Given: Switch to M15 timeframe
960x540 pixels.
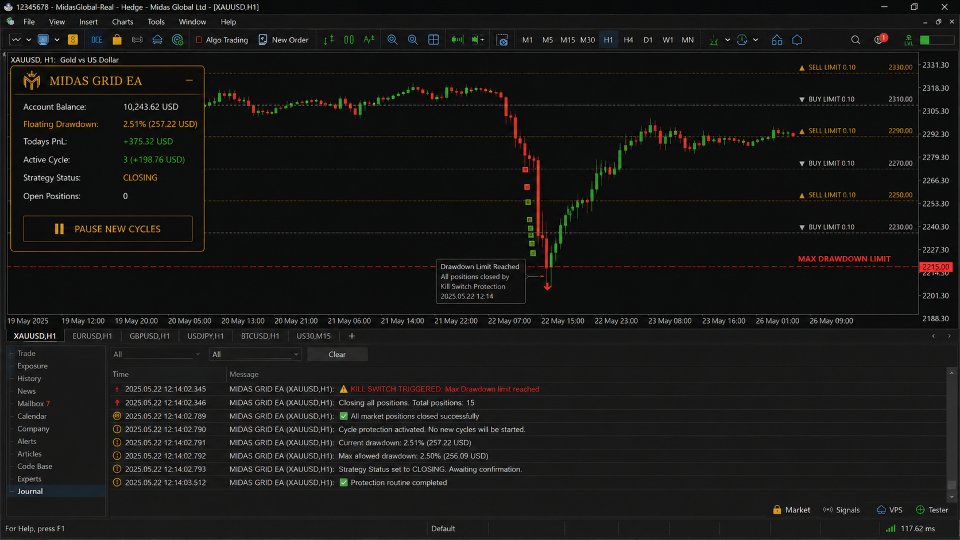Looking at the screenshot, I should point(568,40).
